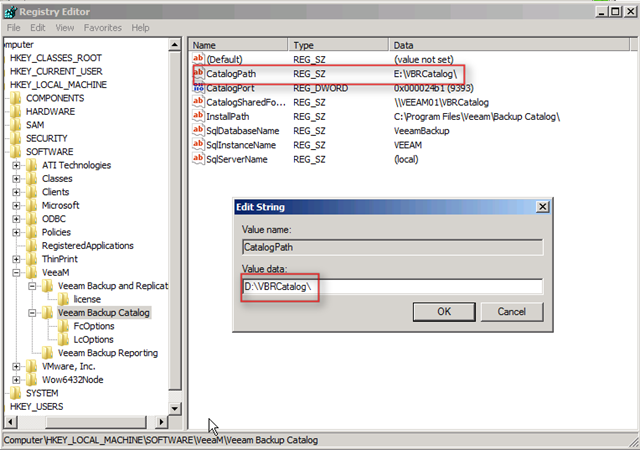640x450 pixels.
Task: Expand the ATI Technologies key
Action: [17, 165]
